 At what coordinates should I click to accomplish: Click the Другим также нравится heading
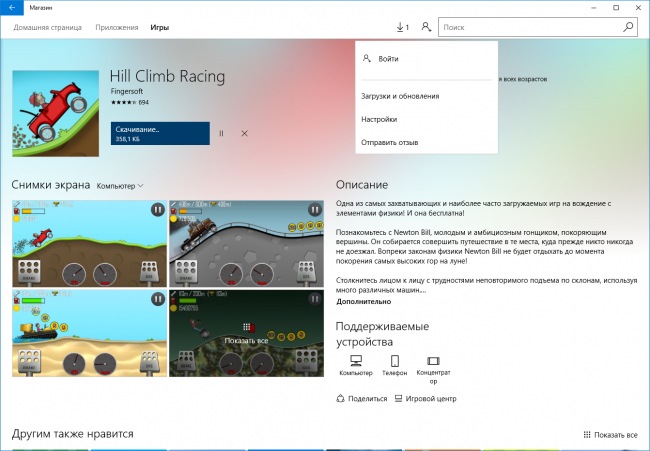coord(73,434)
